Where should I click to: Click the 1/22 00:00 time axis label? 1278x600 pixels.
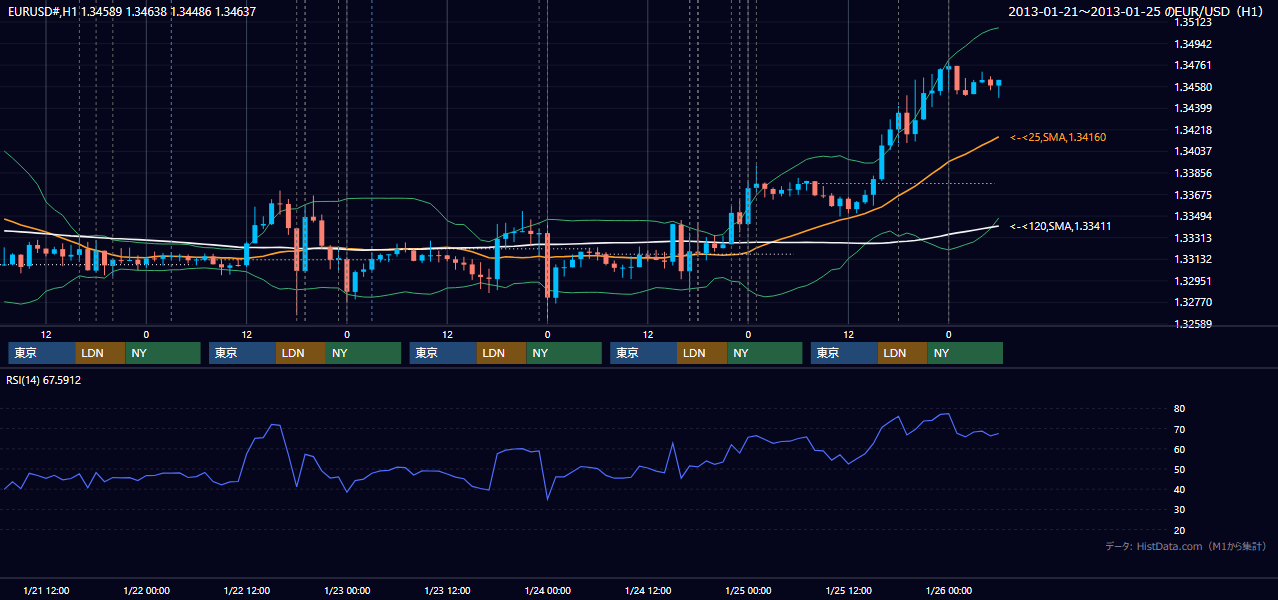(146, 591)
